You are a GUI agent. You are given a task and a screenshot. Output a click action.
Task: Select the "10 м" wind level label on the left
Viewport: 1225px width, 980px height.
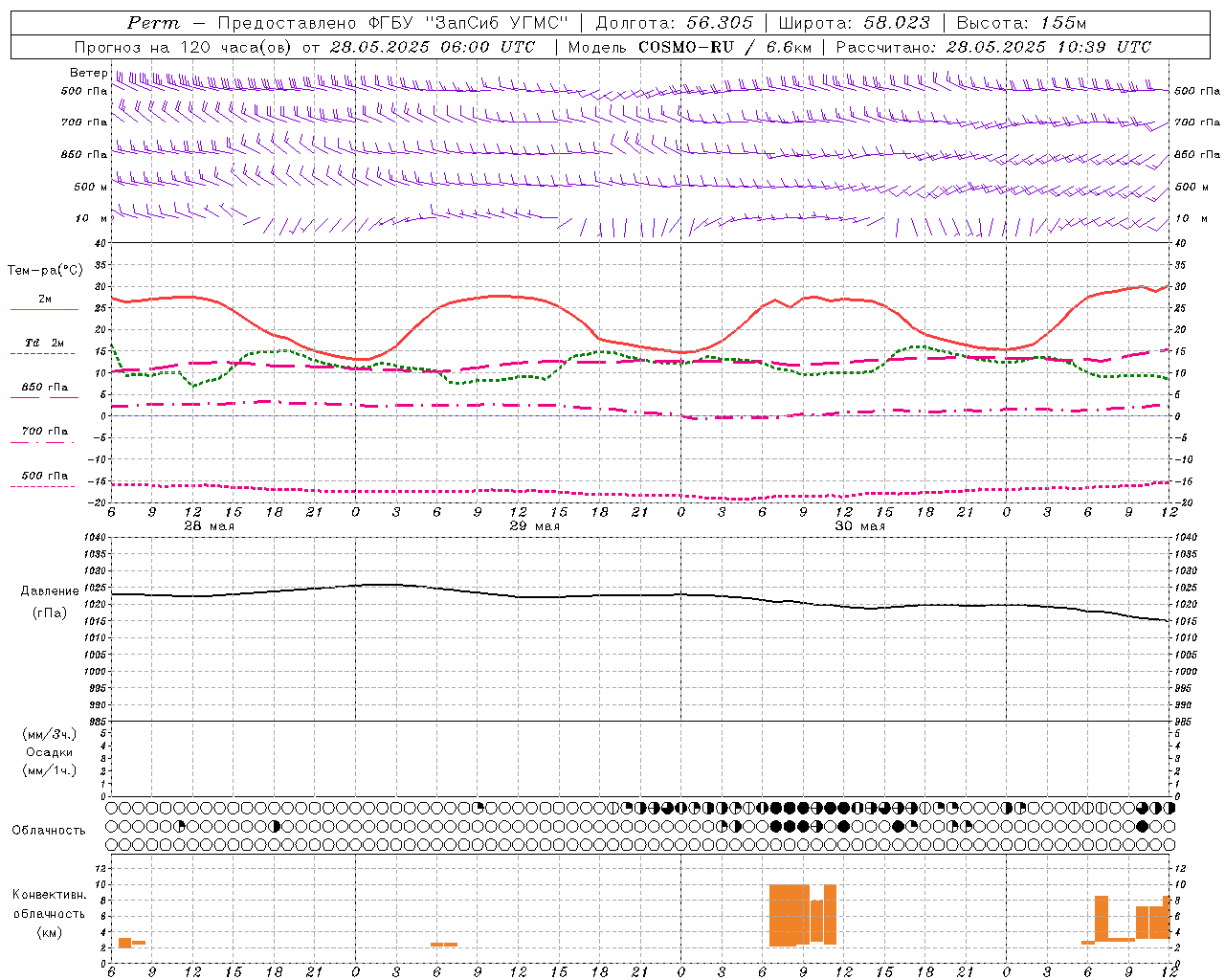coord(92,219)
